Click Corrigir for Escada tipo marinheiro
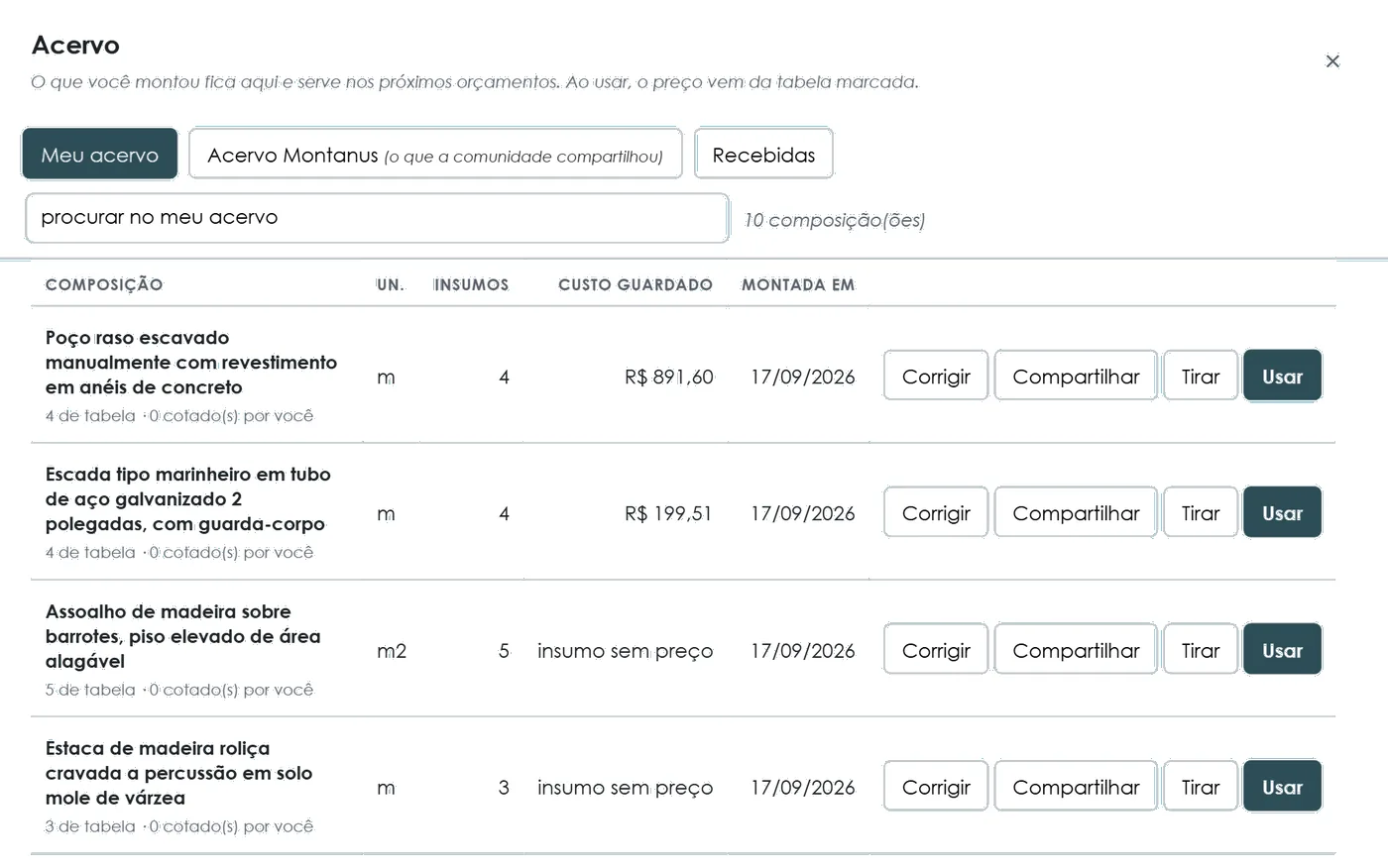 936,513
